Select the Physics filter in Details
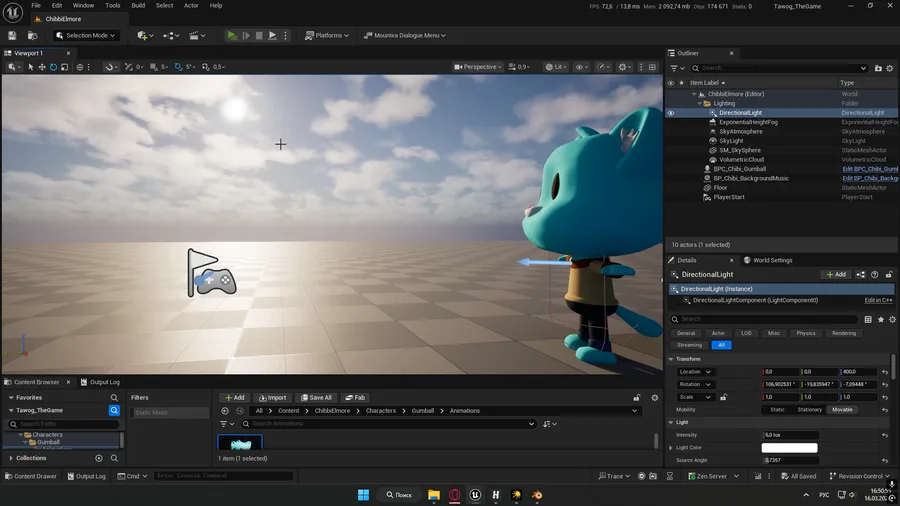Viewport: 900px width, 506px height. [806, 333]
